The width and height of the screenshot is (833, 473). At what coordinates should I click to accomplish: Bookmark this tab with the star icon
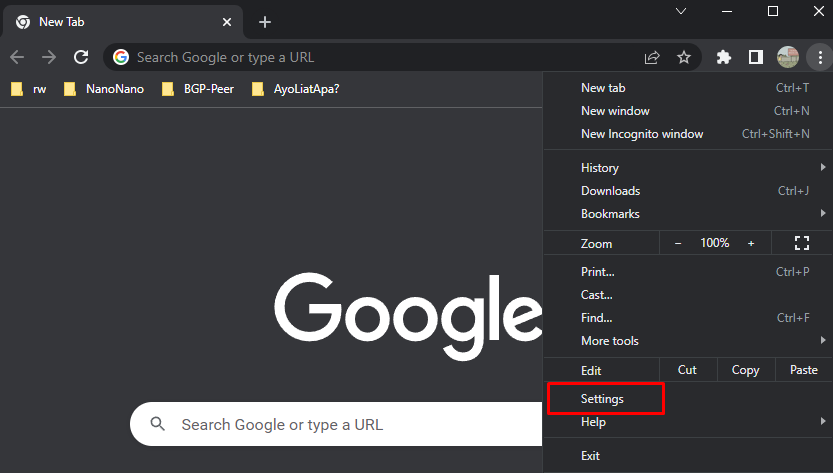(x=684, y=57)
